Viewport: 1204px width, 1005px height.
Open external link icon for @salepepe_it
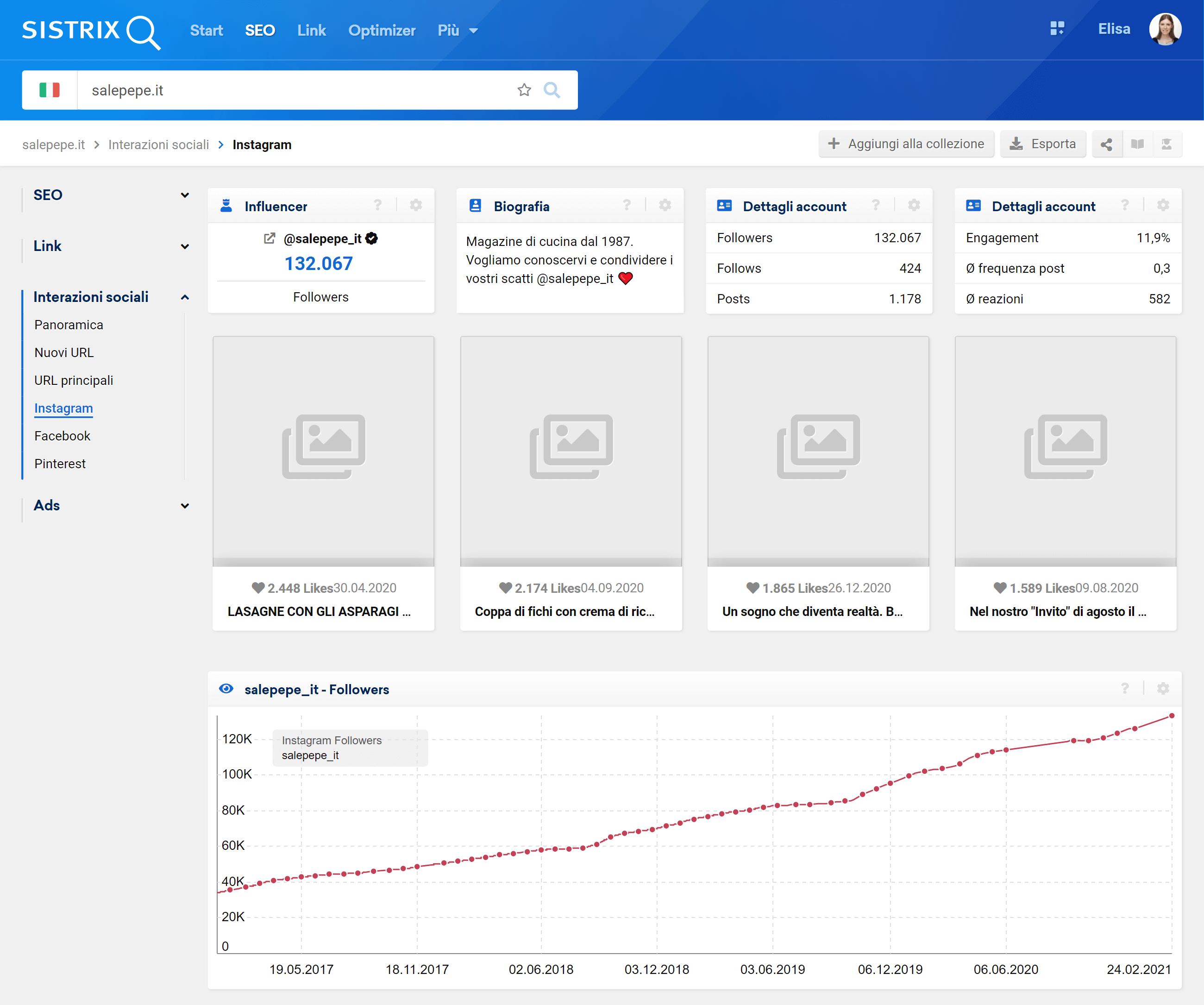269,239
